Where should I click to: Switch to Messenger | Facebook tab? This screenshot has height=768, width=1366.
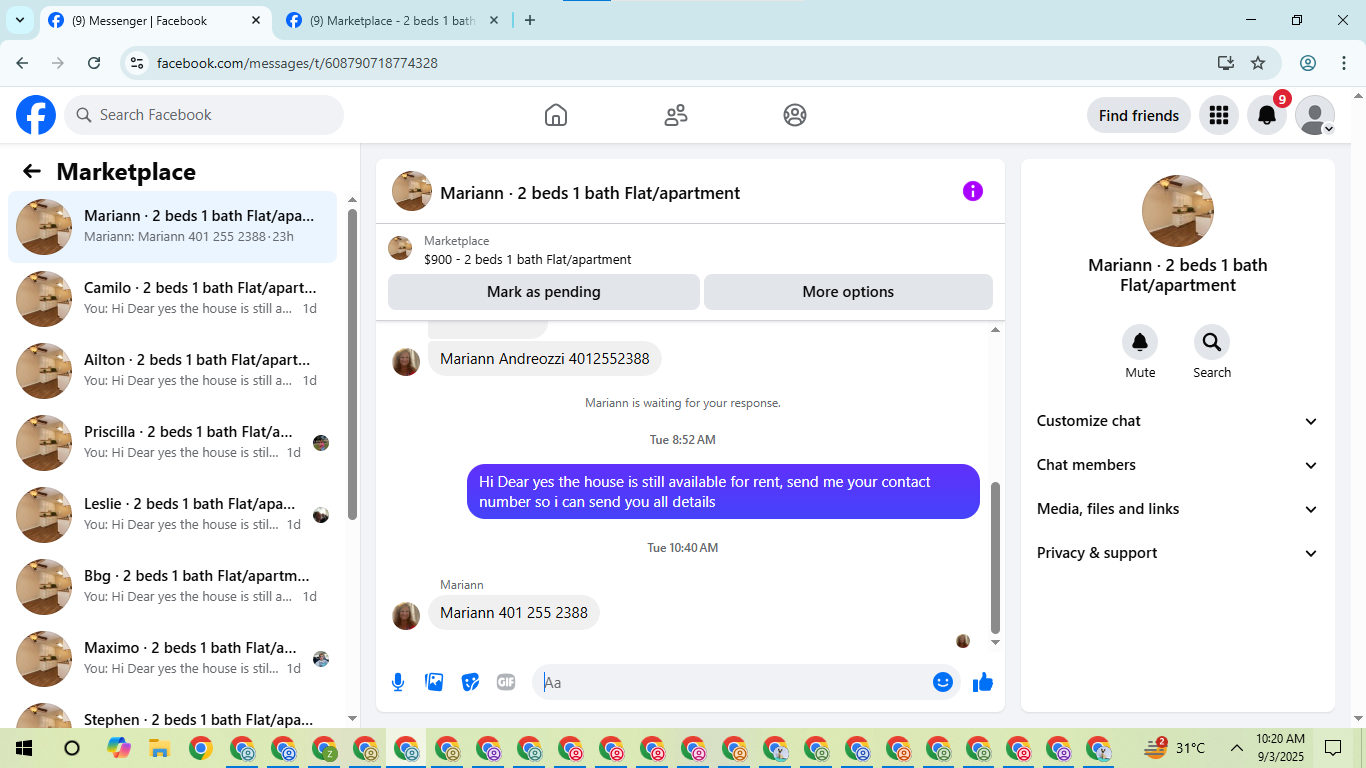click(156, 20)
